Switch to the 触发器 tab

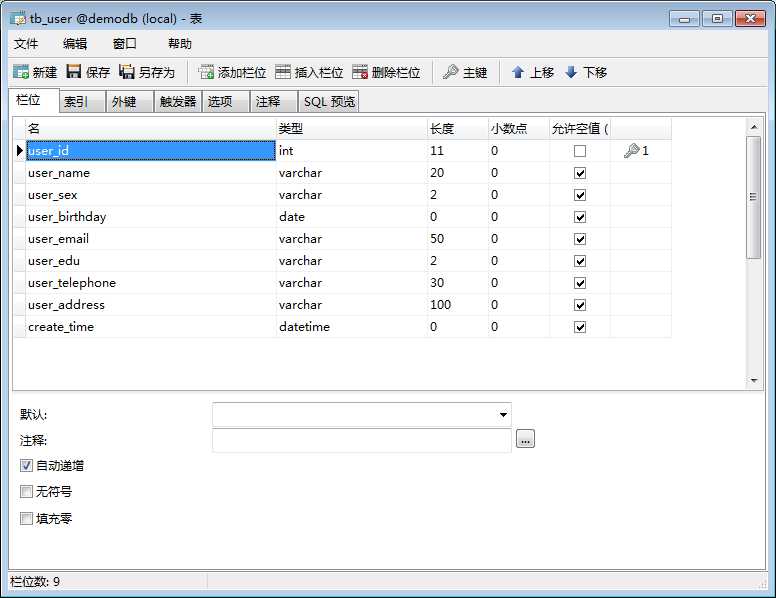coord(178,101)
